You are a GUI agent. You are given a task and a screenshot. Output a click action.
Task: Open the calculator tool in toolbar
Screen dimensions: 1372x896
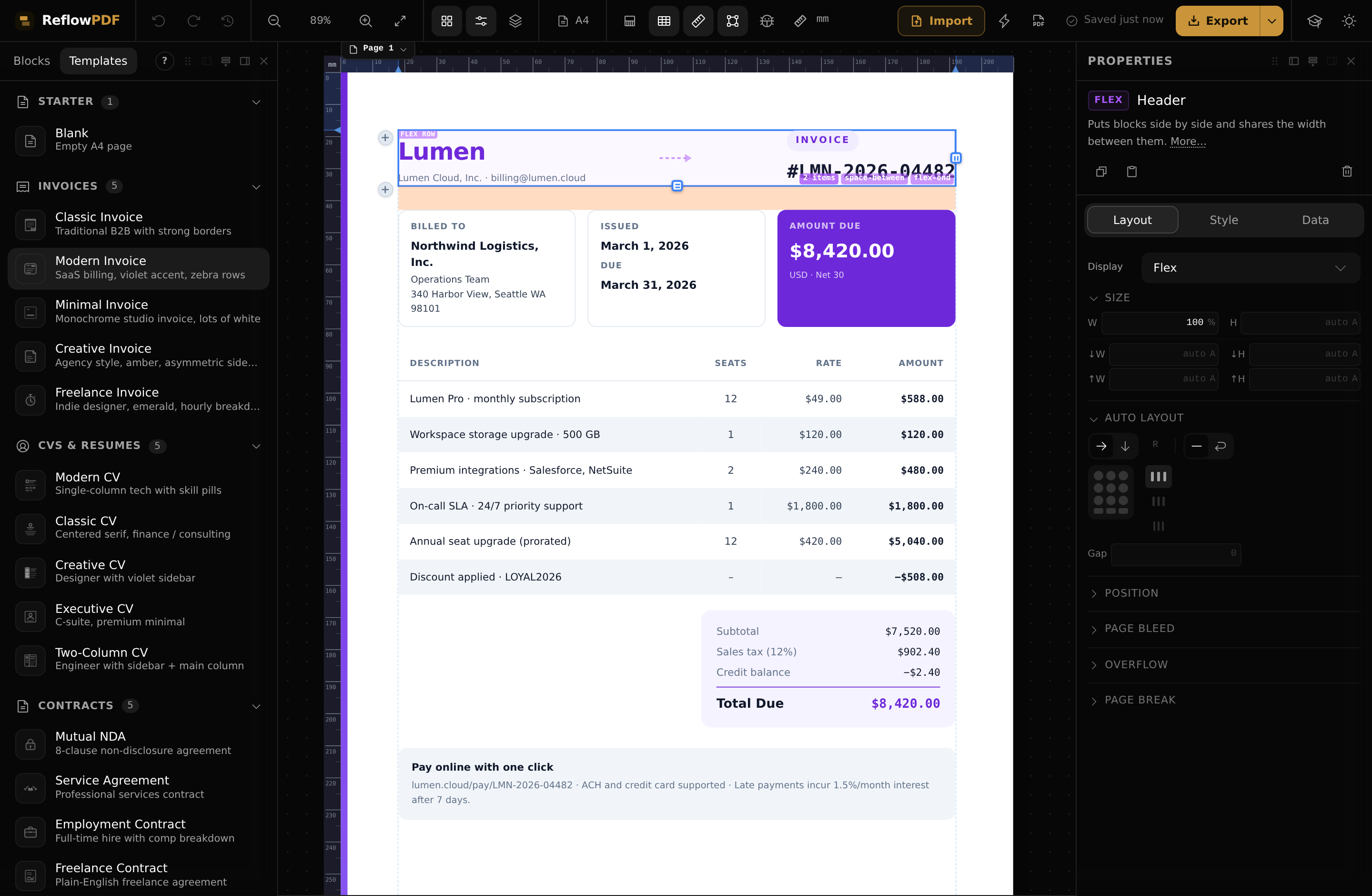629,21
